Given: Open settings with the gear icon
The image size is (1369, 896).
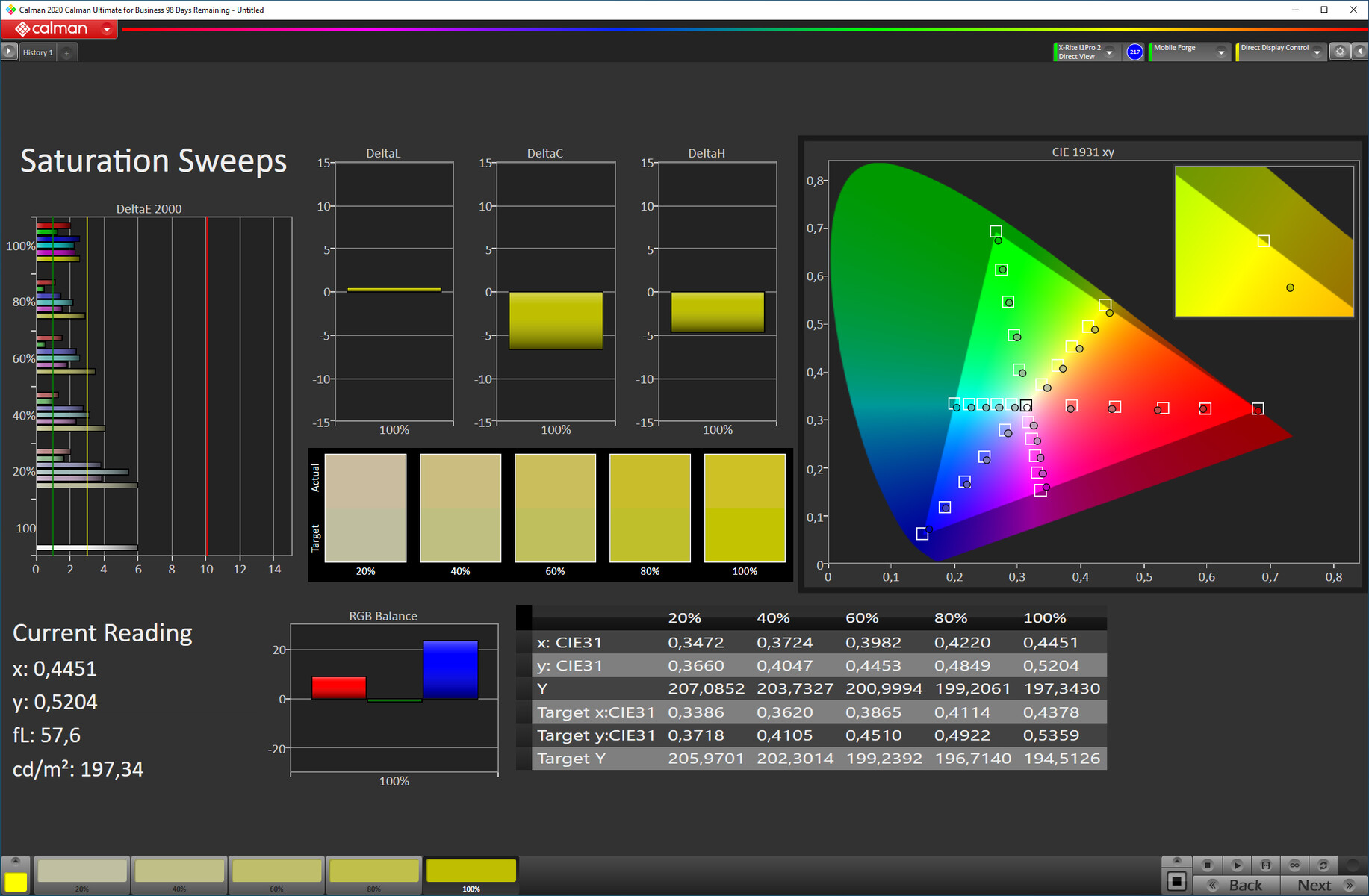Looking at the screenshot, I should pyautogui.click(x=1340, y=52).
